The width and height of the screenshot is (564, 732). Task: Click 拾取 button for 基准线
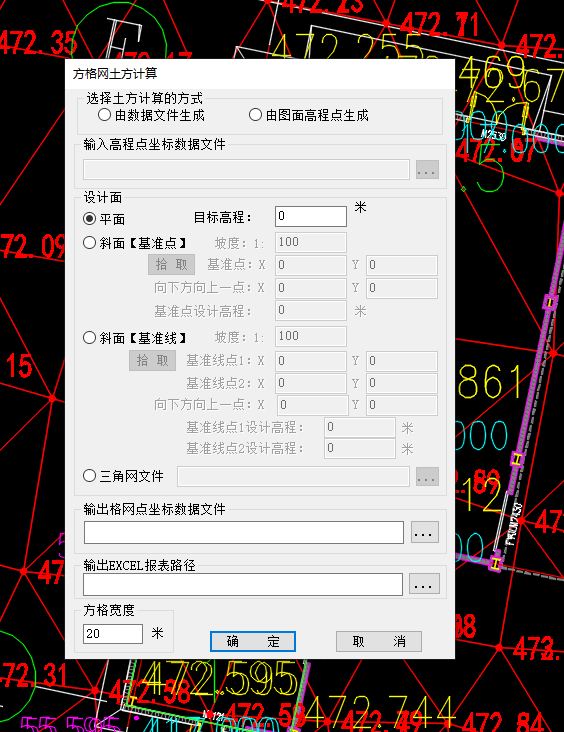point(152,360)
